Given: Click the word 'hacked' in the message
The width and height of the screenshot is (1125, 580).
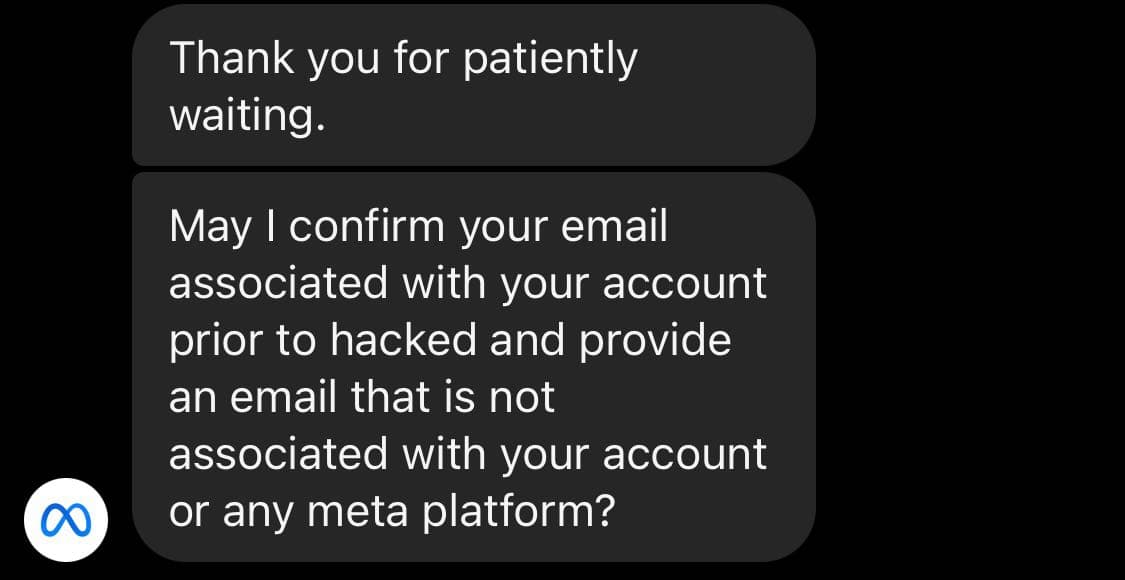Looking at the screenshot, I should [x=404, y=340].
